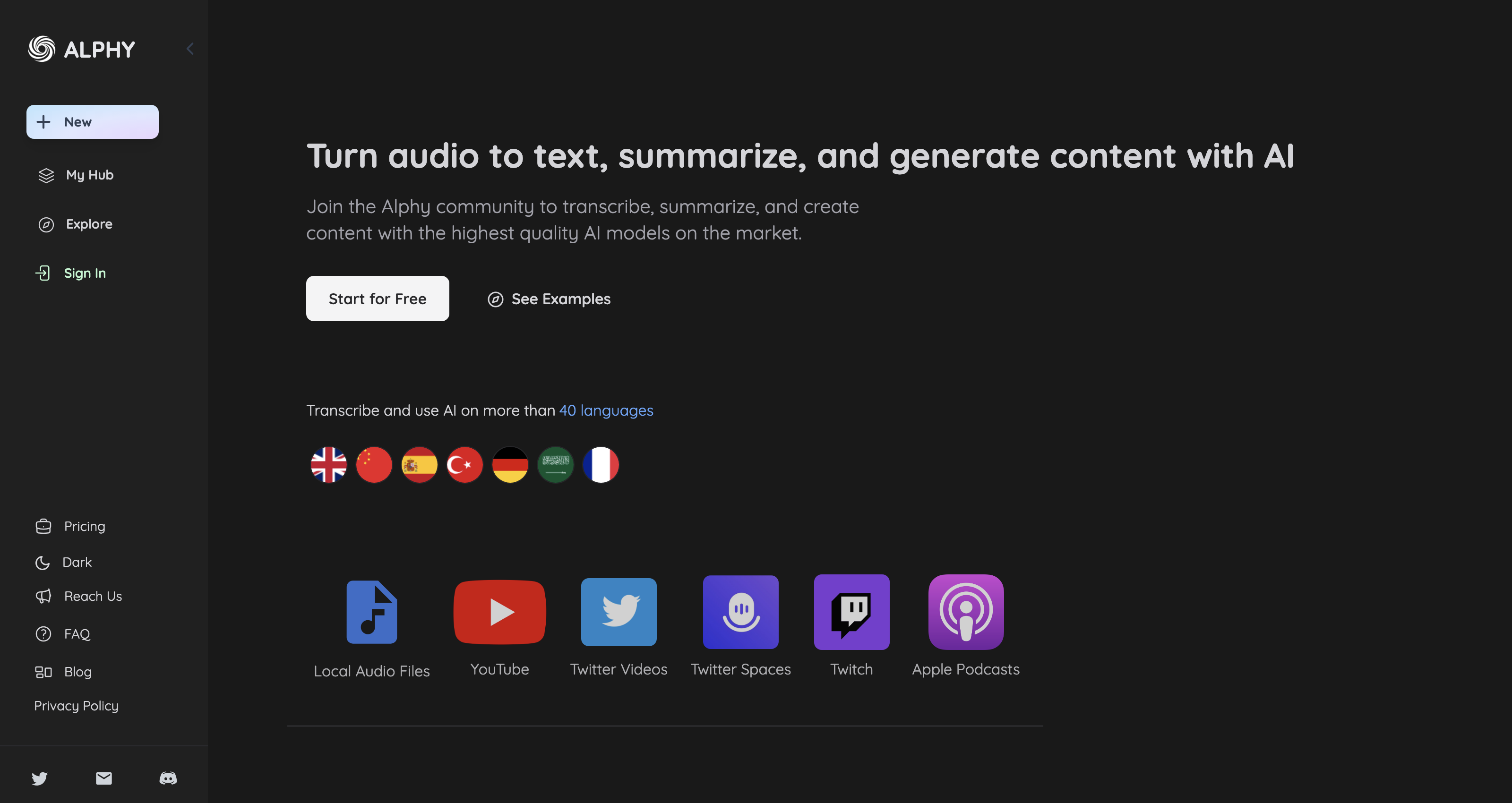Select the Local Audio Files icon
1512x803 pixels.
click(371, 612)
